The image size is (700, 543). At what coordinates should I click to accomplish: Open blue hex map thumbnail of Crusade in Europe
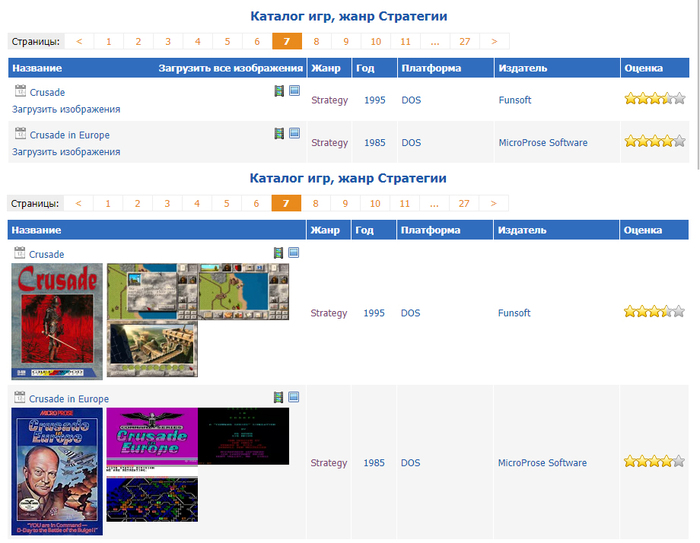pos(152,493)
